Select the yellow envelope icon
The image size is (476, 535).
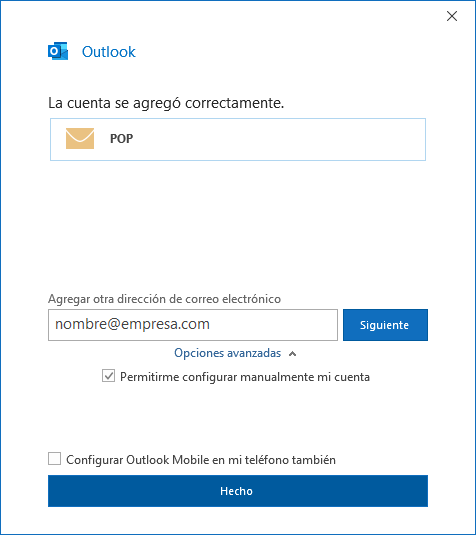click(80, 139)
